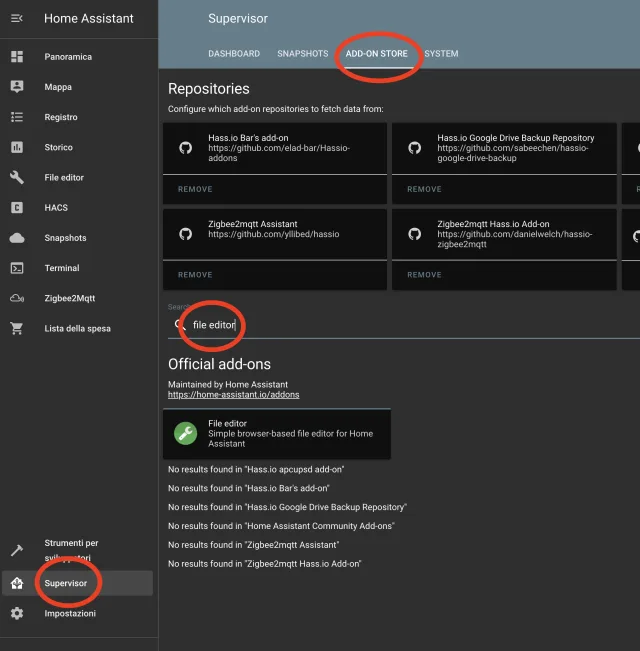Click the Registro list icon
The height and width of the screenshot is (651, 640).
[x=17, y=117]
